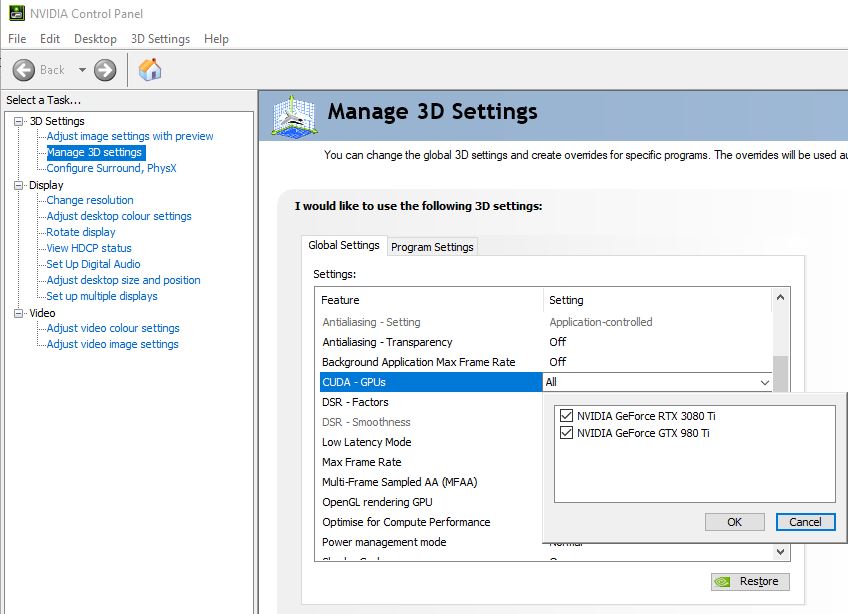The height and width of the screenshot is (614, 848).
Task: Click the Forward arrow icon in toolbar
Action: coord(105,70)
